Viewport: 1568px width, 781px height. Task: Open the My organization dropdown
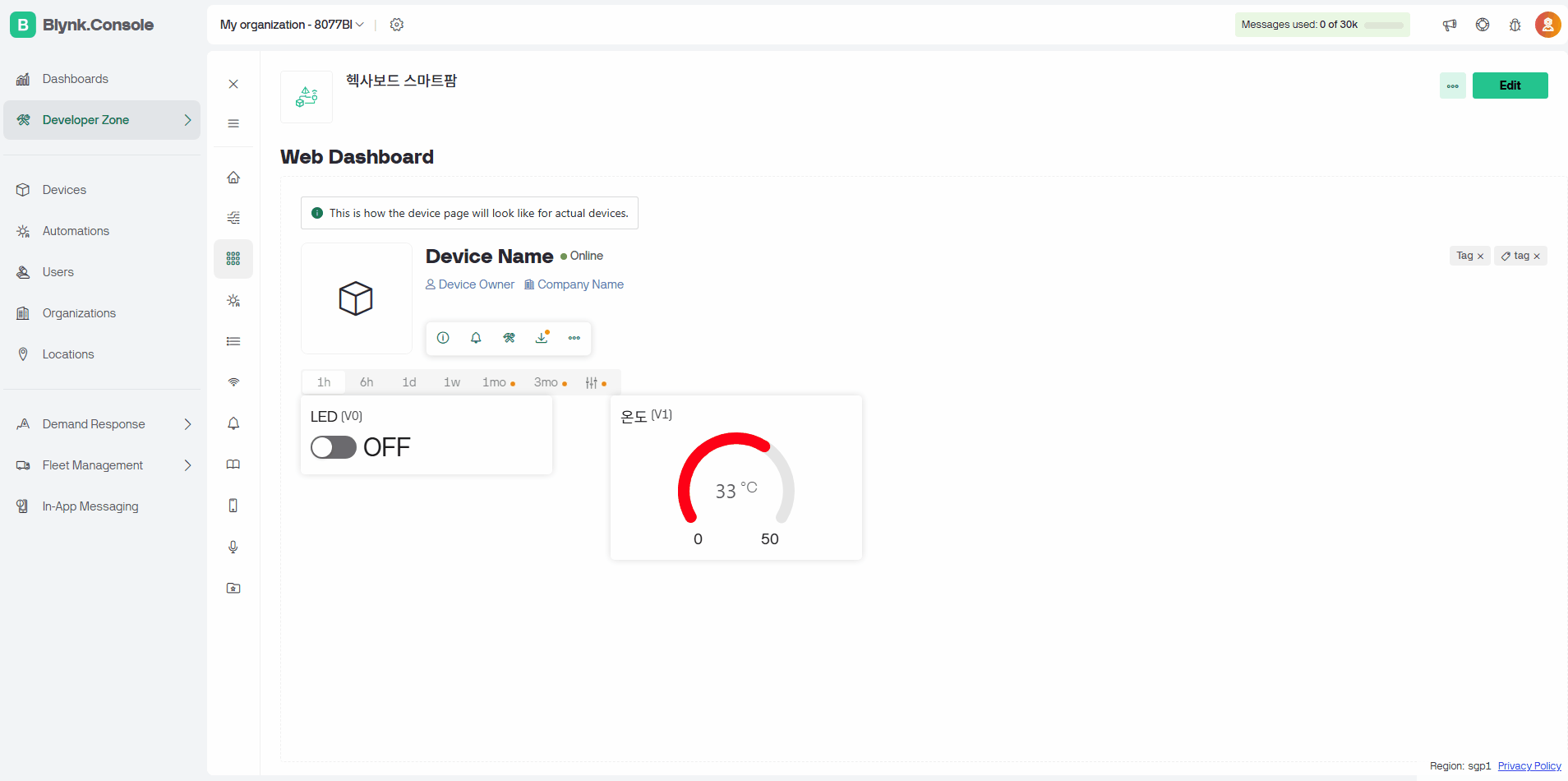pyautogui.click(x=292, y=25)
